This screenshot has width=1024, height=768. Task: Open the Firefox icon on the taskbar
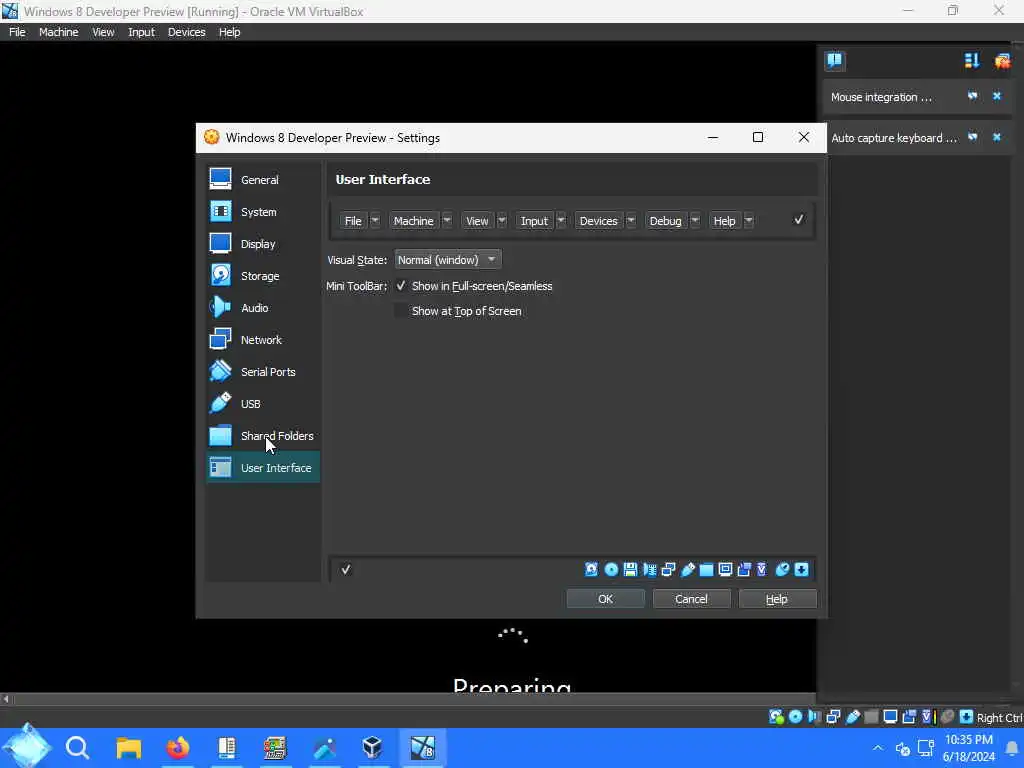177,748
